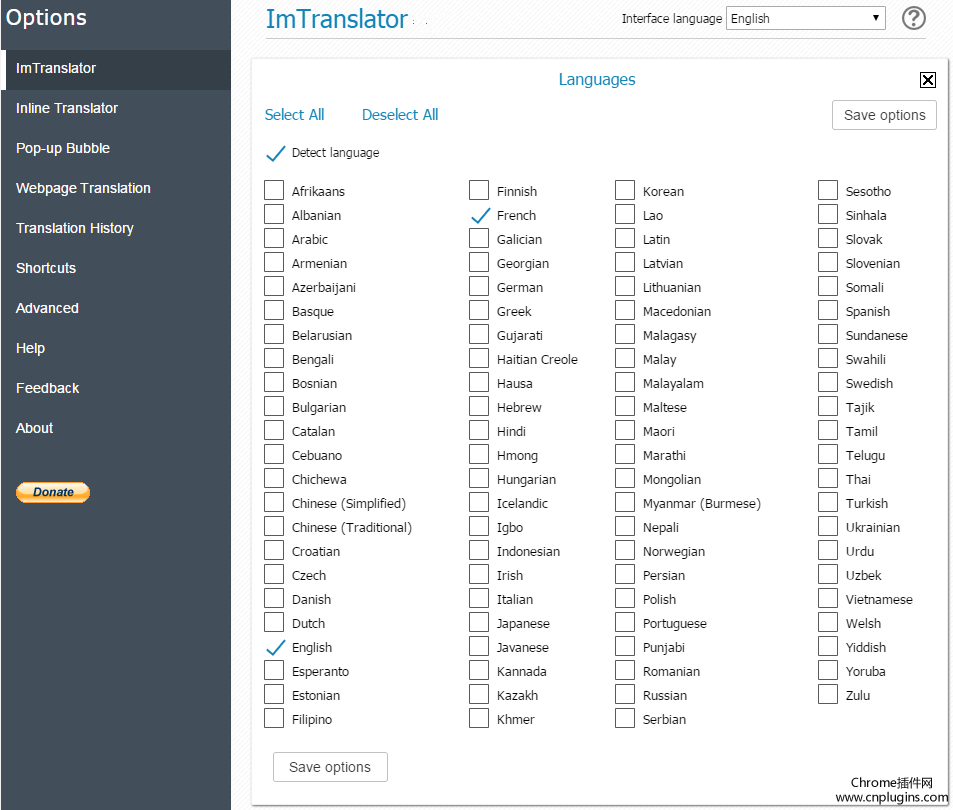Click the yellow Donate button
Image resolution: width=953 pixels, height=810 pixels.
(53, 492)
